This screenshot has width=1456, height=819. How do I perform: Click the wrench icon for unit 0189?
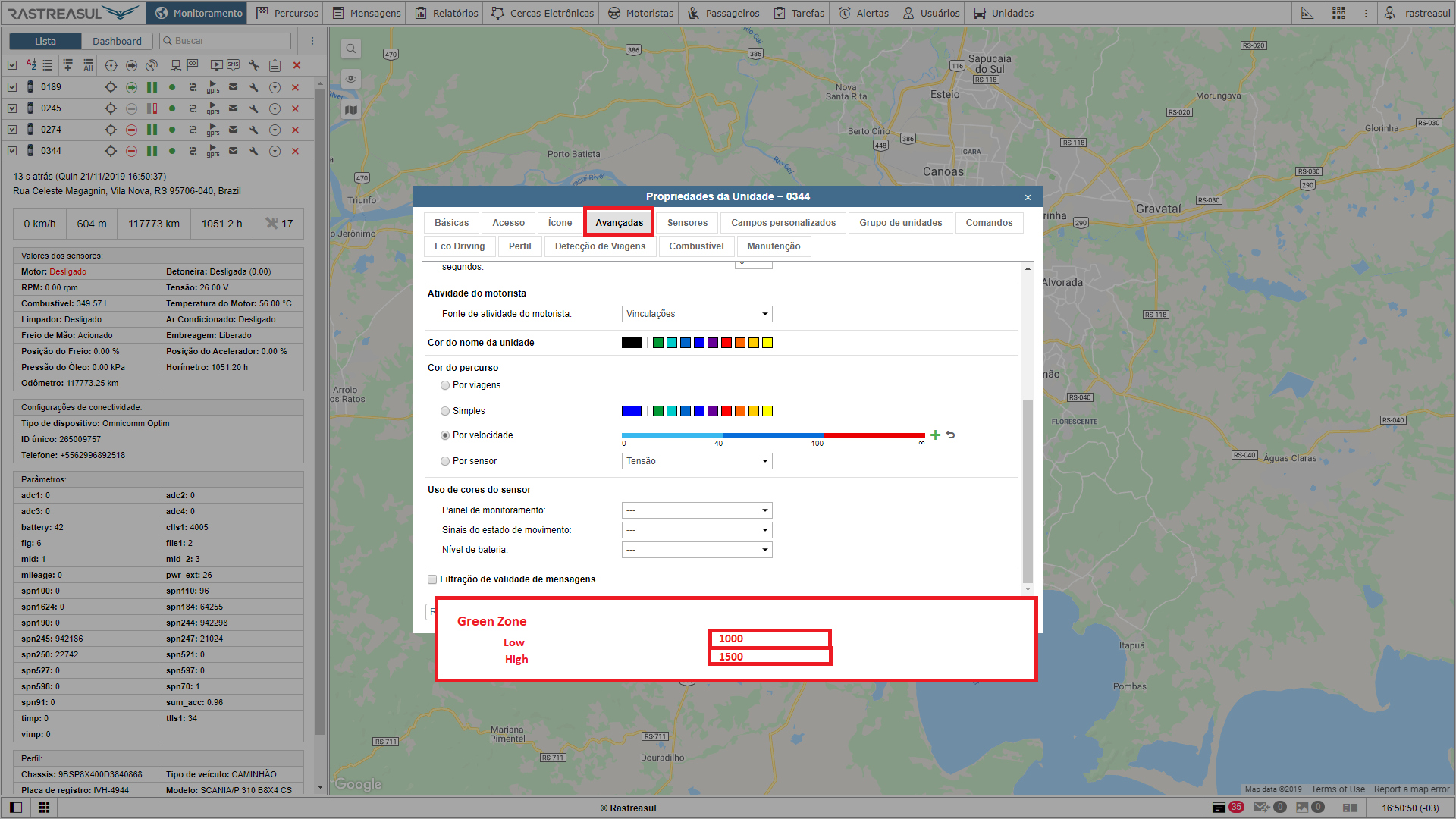[254, 87]
